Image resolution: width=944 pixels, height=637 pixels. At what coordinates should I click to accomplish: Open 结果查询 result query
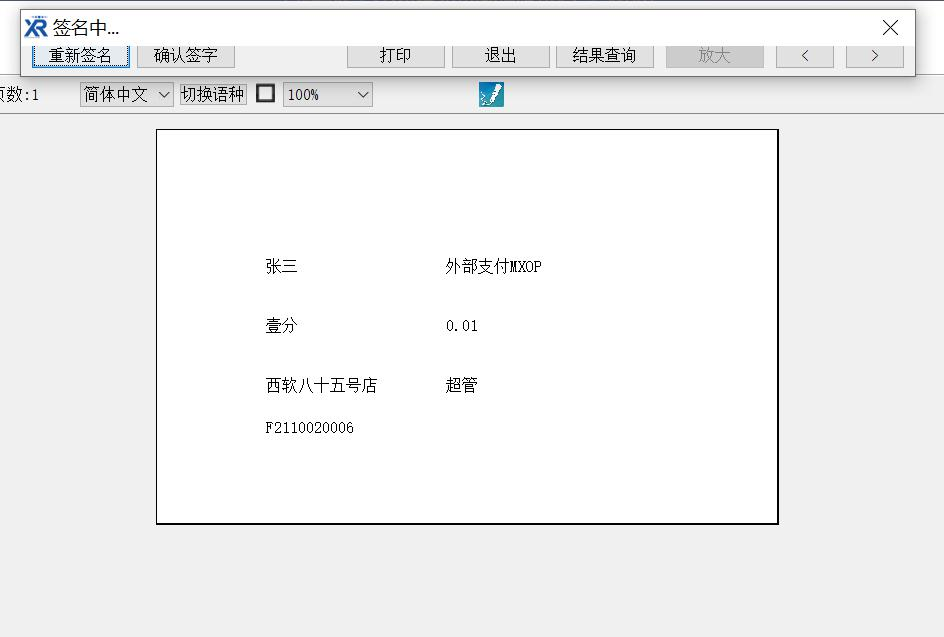pyautogui.click(x=604, y=56)
